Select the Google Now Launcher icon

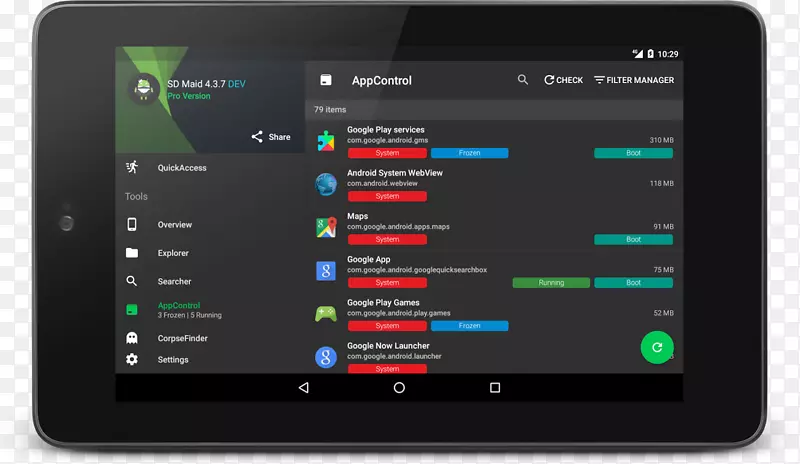tap(326, 357)
